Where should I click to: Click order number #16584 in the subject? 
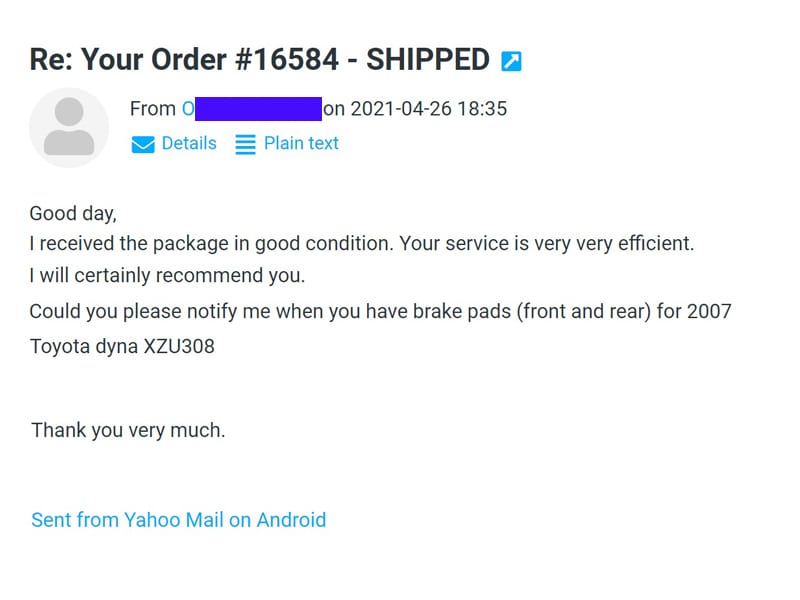click(287, 60)
